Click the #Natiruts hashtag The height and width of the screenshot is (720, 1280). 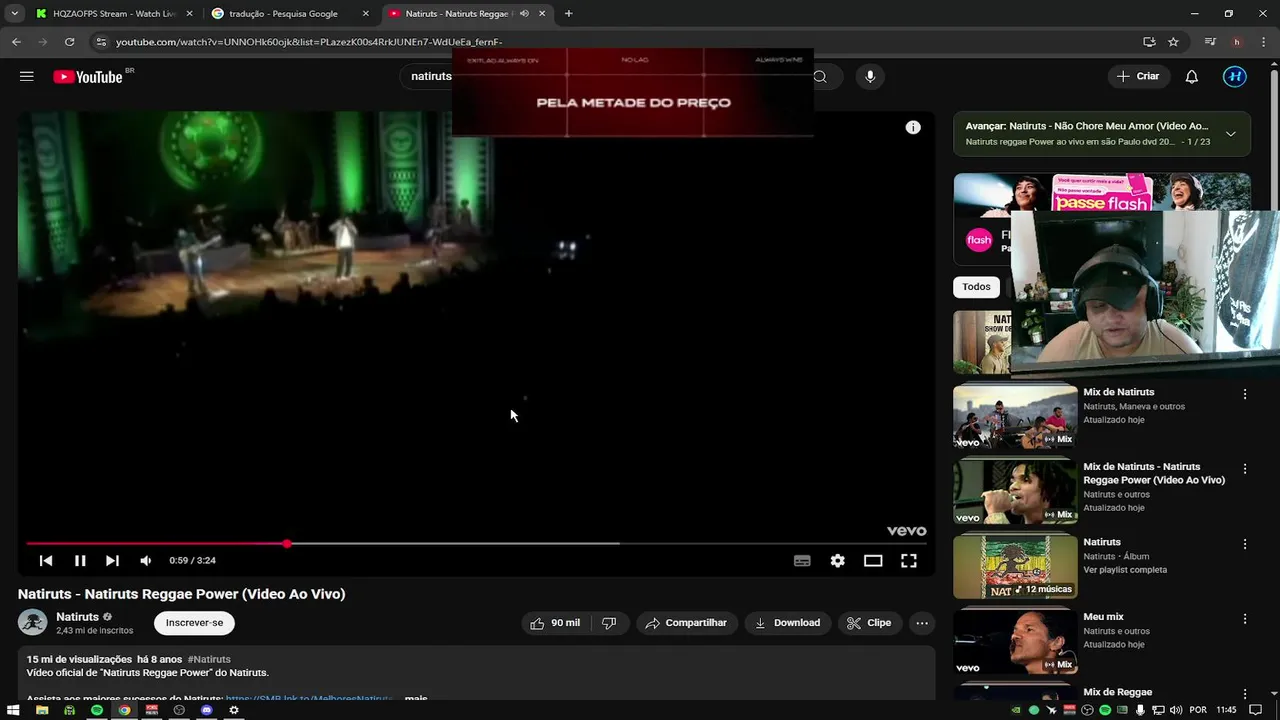point(209,660)
